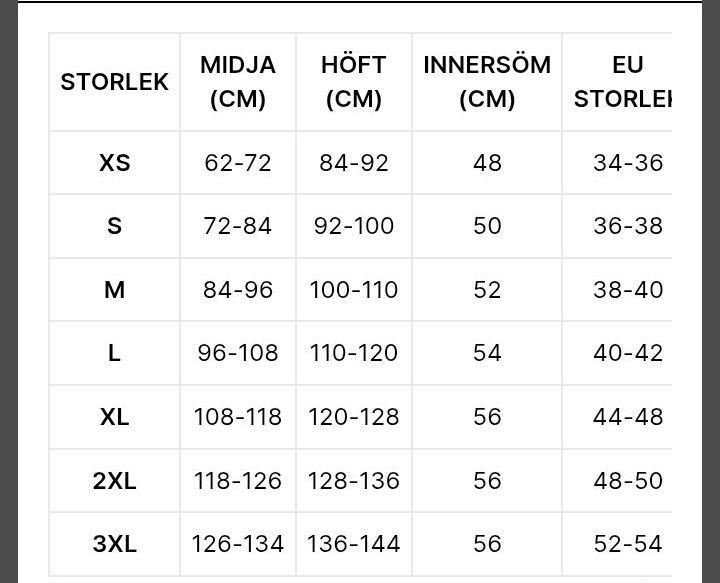Click the HÖFT (CM) column header
Image resolution: width=720 pixels, height=583 pixels.
click(x=354, y=82)
